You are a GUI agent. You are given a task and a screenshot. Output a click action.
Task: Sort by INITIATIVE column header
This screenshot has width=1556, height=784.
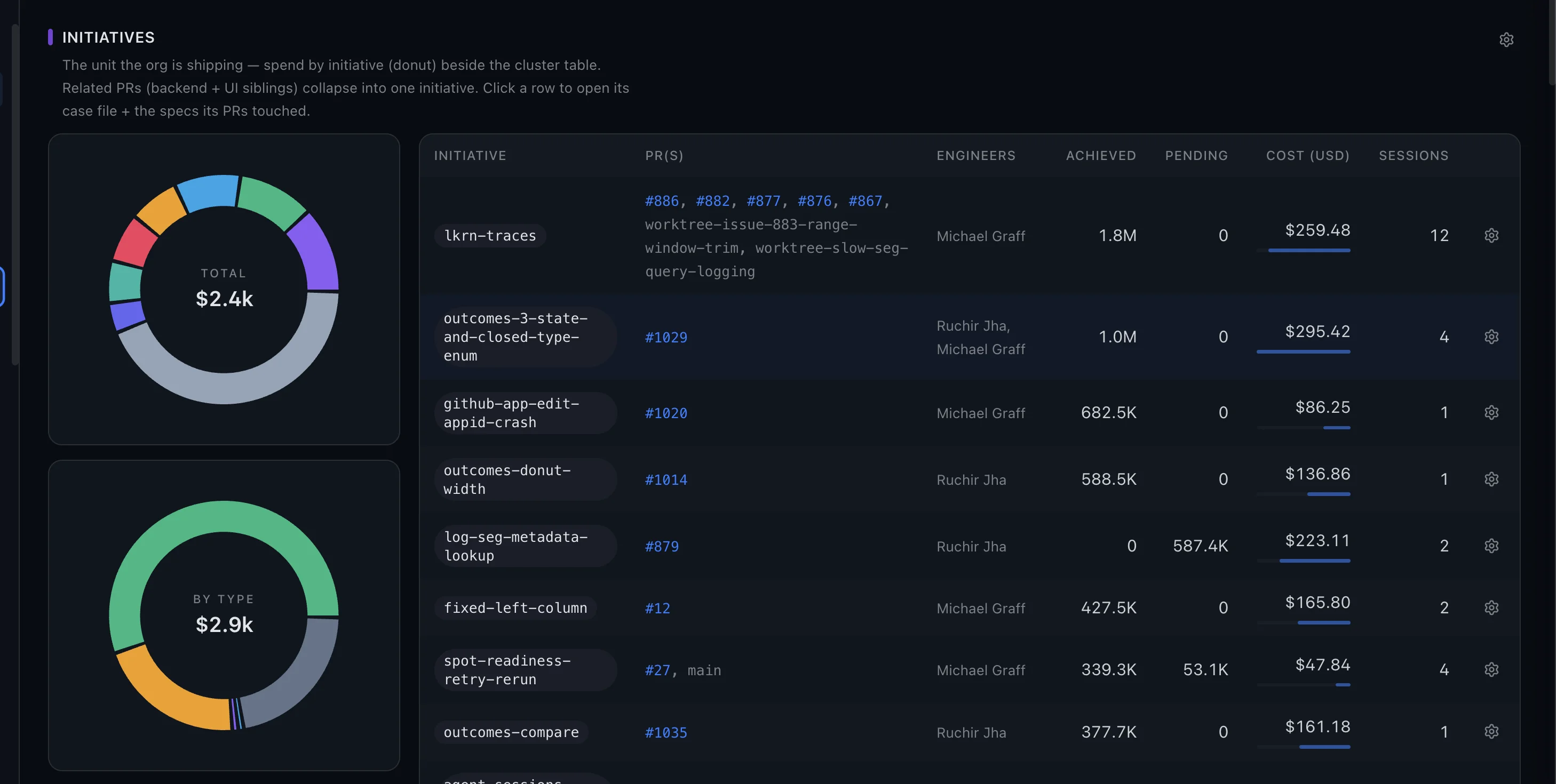click(x=470, y=156)
